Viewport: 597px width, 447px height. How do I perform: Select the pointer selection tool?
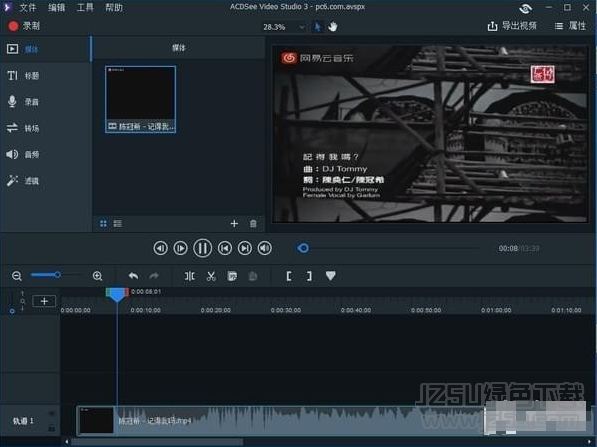click(317, 27)
